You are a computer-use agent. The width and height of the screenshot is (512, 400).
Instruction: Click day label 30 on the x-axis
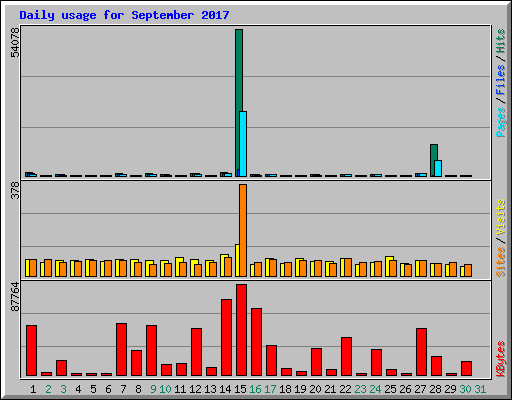(x=465, y=389)
